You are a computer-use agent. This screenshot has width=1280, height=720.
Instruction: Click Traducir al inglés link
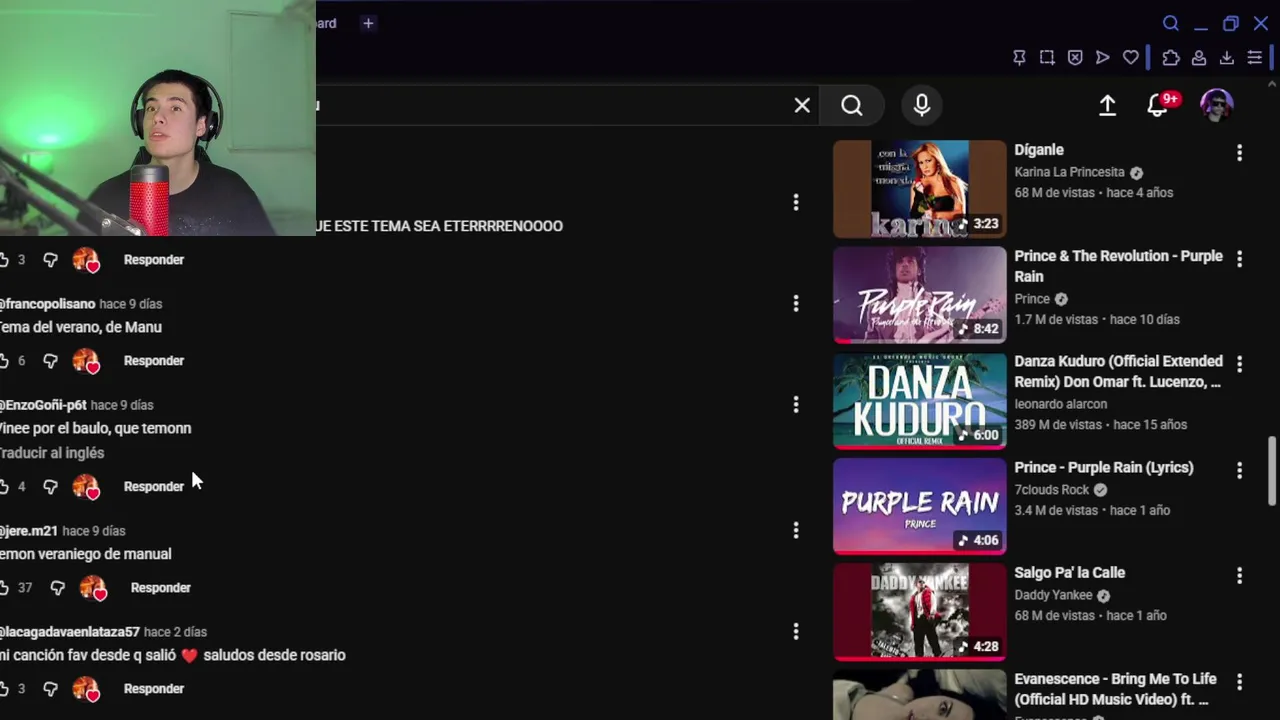click(51, 453)
